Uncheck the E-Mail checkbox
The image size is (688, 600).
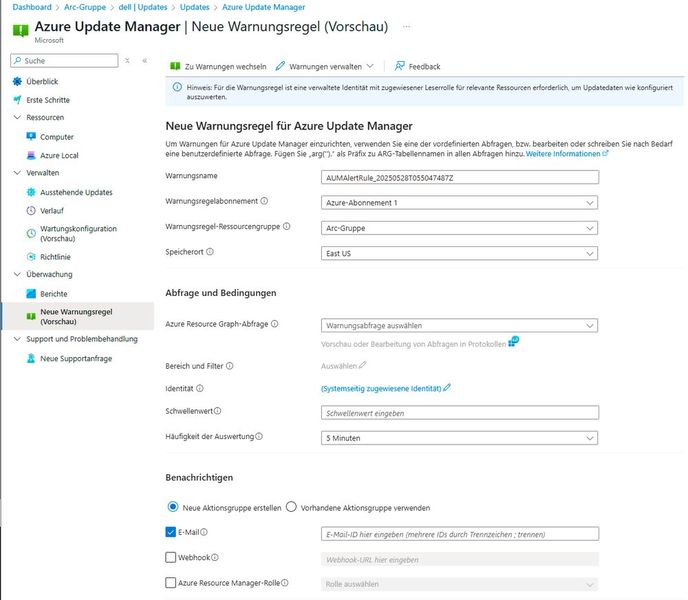click(171, 532)
